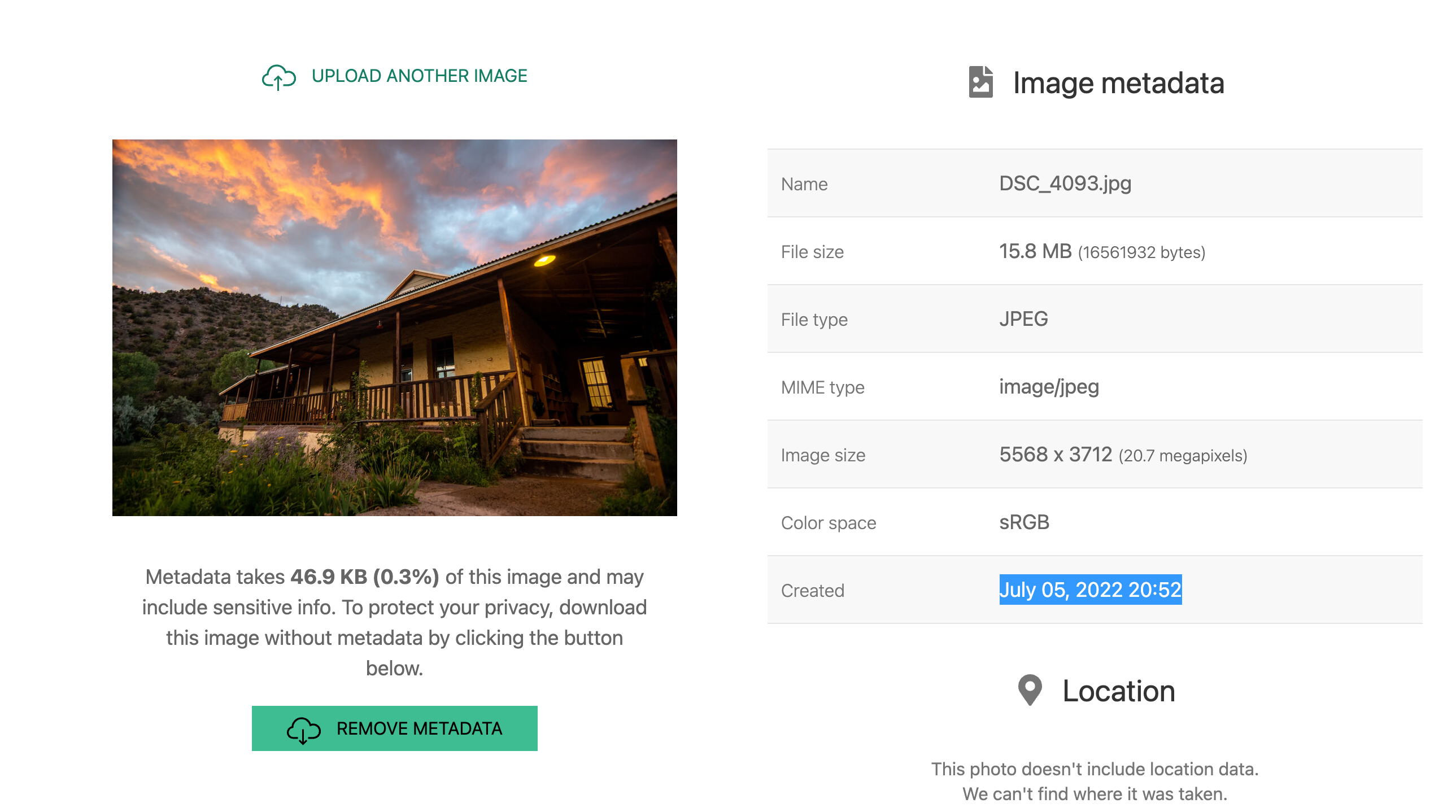Click the metadata size warning paragraph
Screen dimensions: 1456x812
(x=395, y=622)
